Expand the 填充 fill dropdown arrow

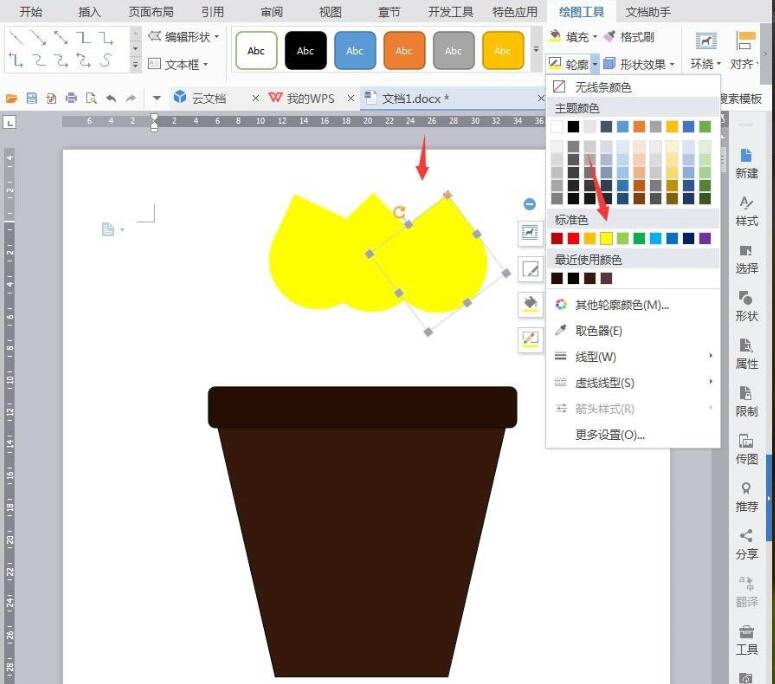pyautogui.click(x=595, y=37)
